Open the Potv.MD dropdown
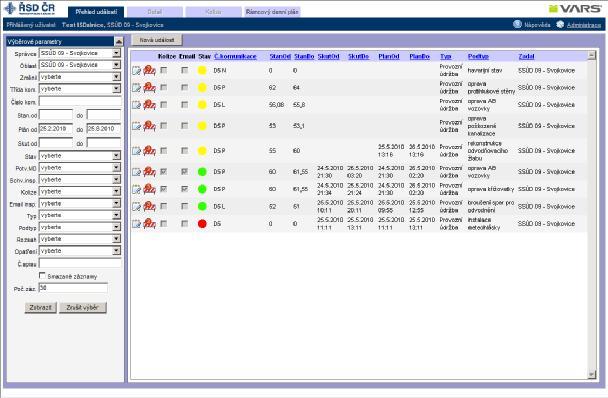The width and height of the screenshot is (608, 398). point(80,168)
